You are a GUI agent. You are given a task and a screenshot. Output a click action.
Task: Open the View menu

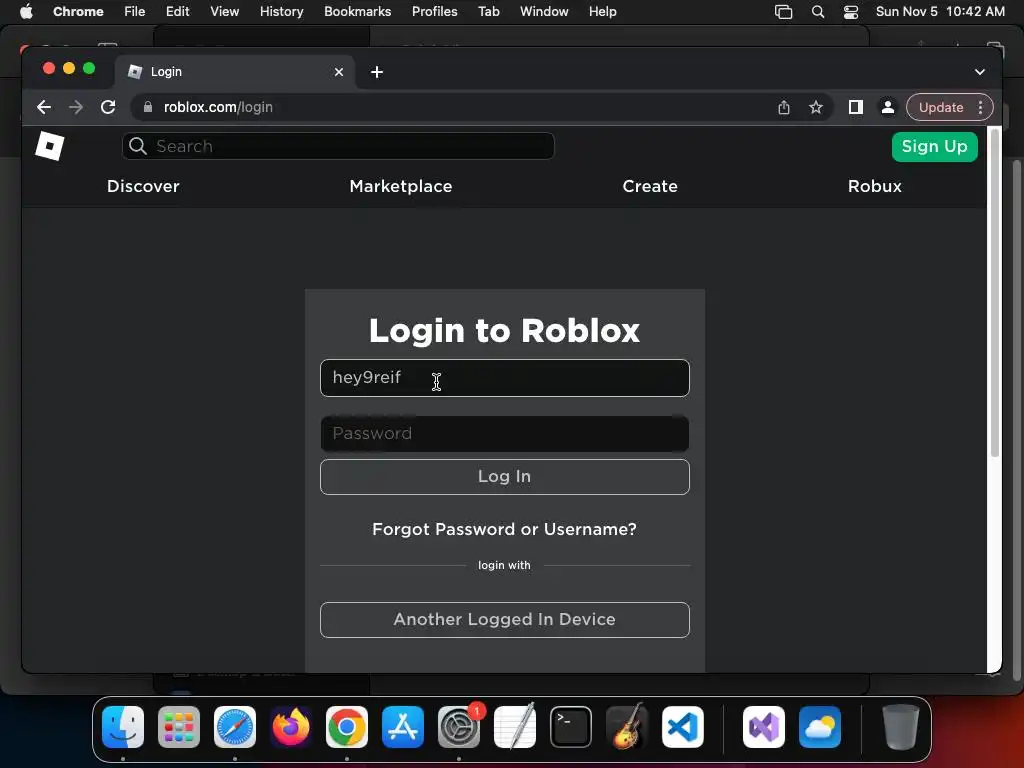coord(224,12)
